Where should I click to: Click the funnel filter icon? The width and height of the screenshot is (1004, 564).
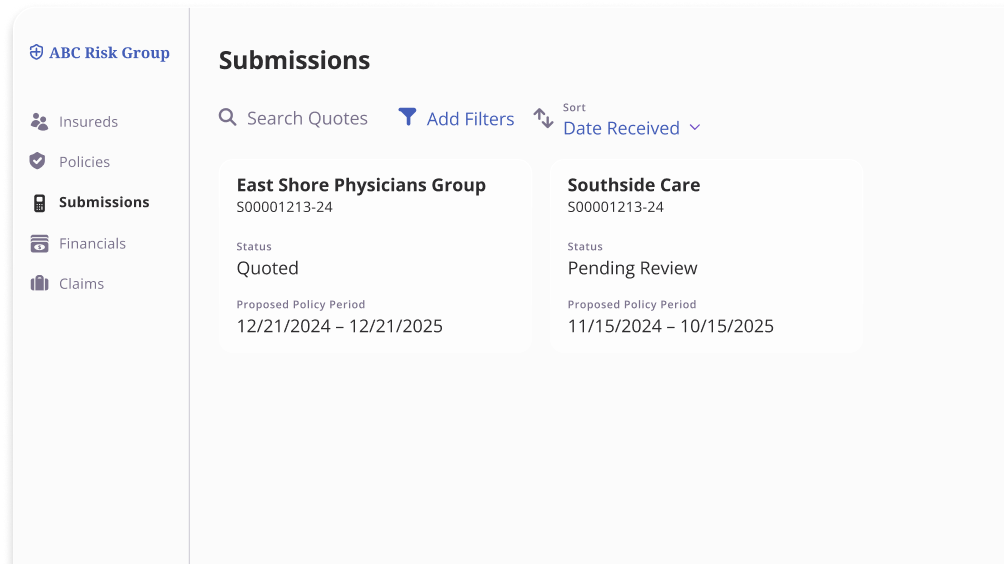click(407, 117)
